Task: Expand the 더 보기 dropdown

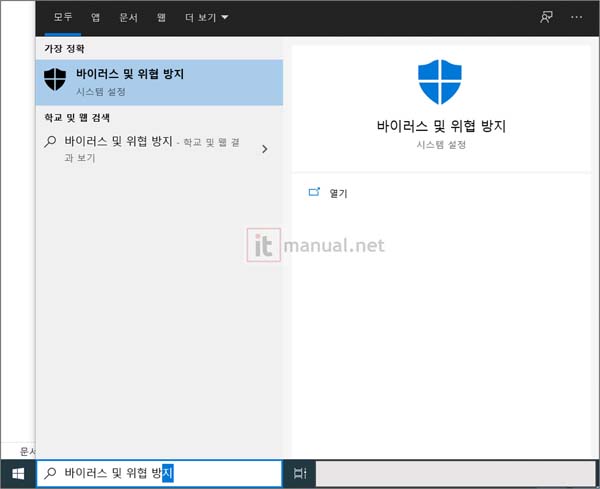Action: [207, 18]
